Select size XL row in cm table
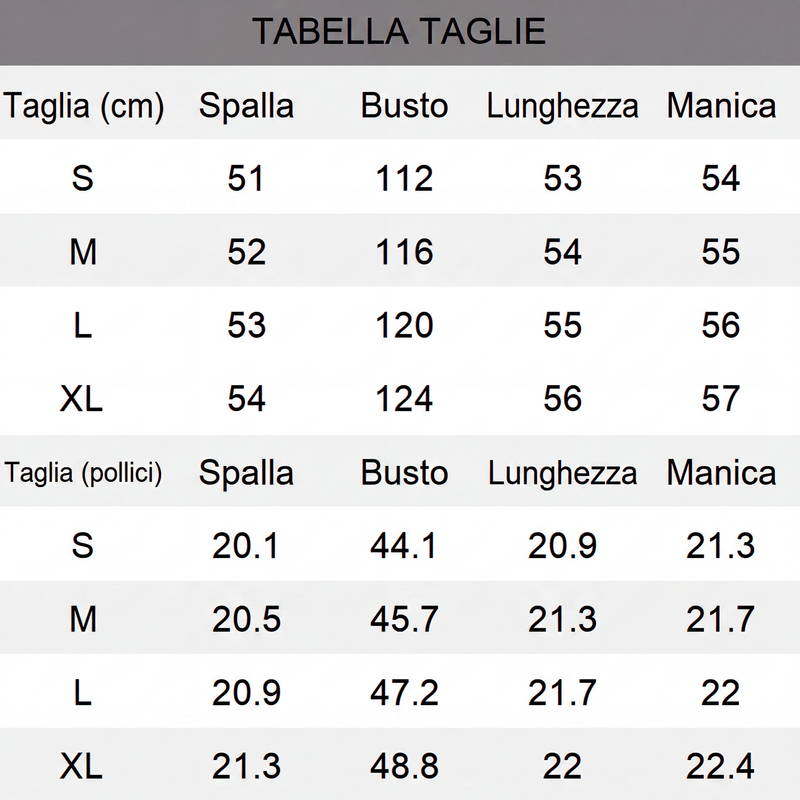 point(400,398)
